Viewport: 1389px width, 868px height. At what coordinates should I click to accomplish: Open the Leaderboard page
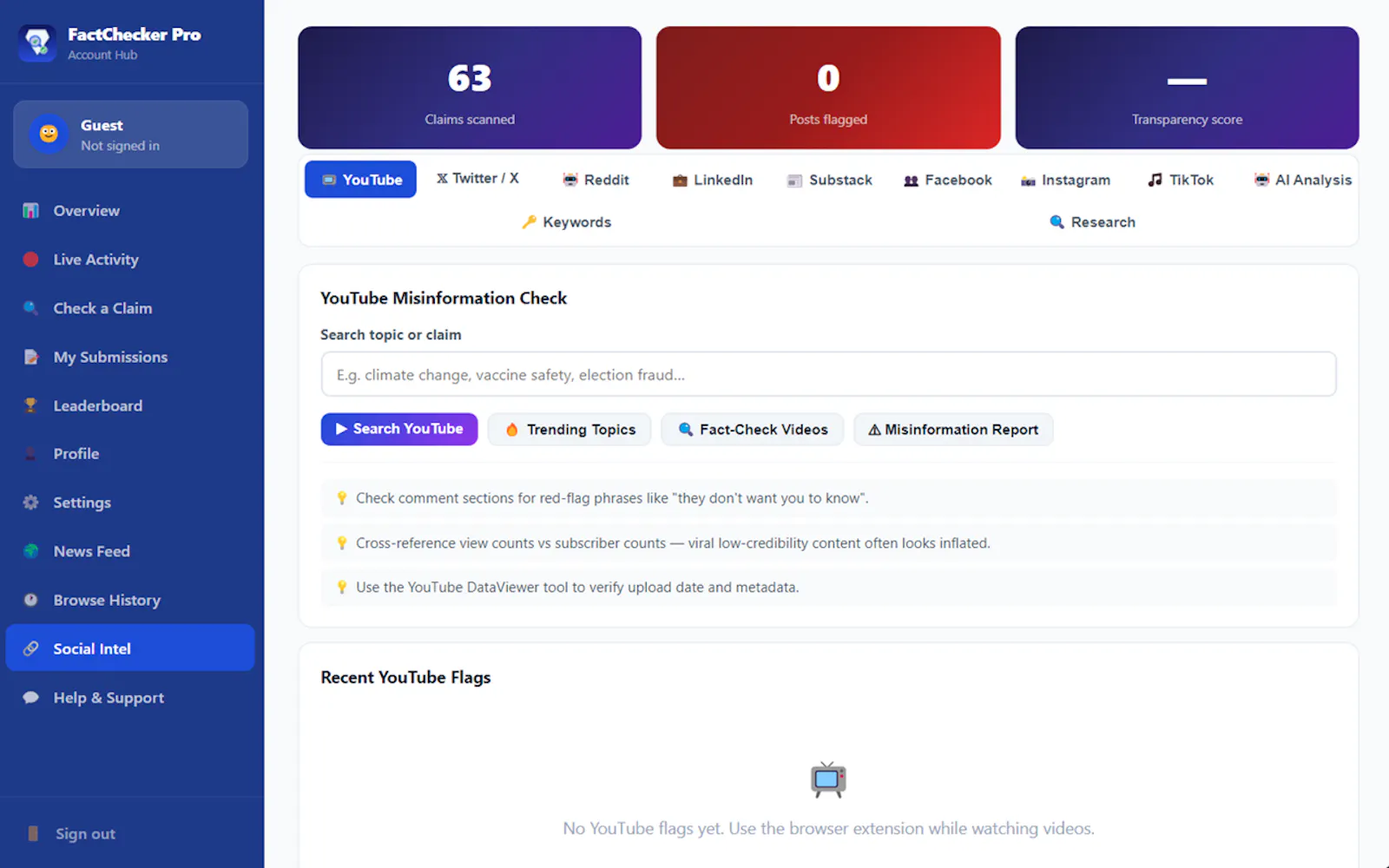click(x=130, y=405)
